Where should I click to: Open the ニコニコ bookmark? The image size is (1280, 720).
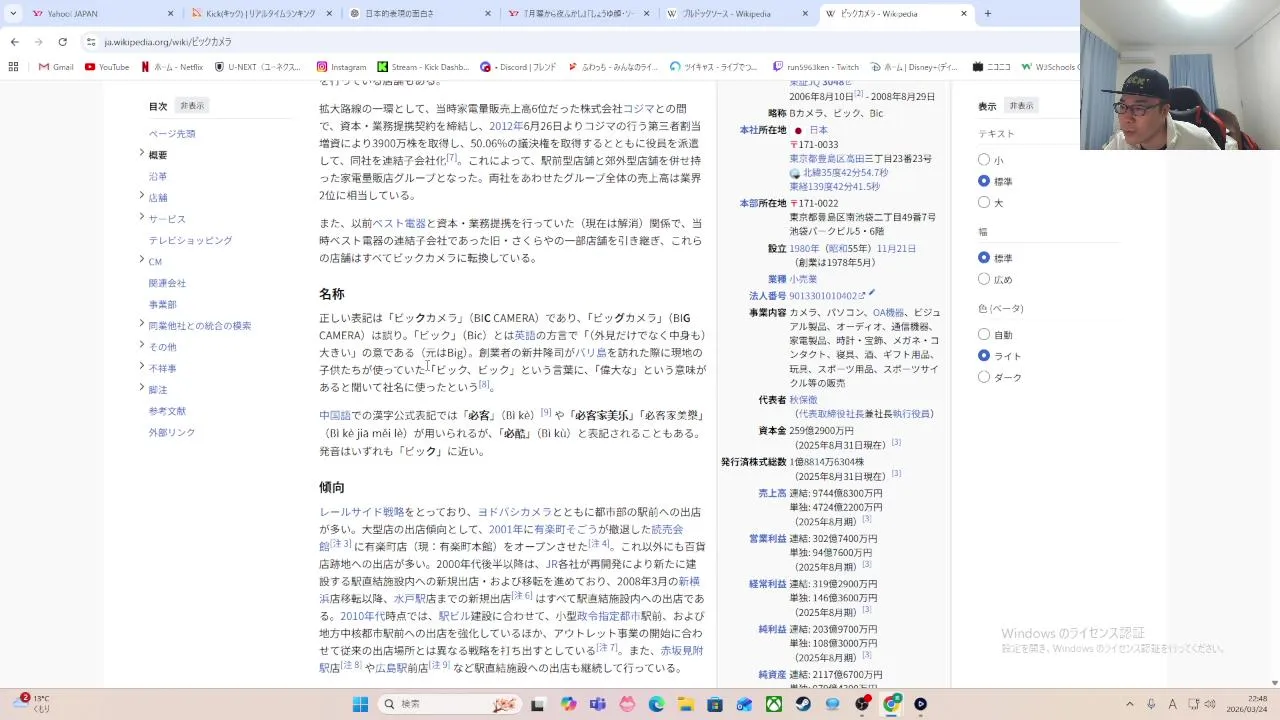coord(991,67)
